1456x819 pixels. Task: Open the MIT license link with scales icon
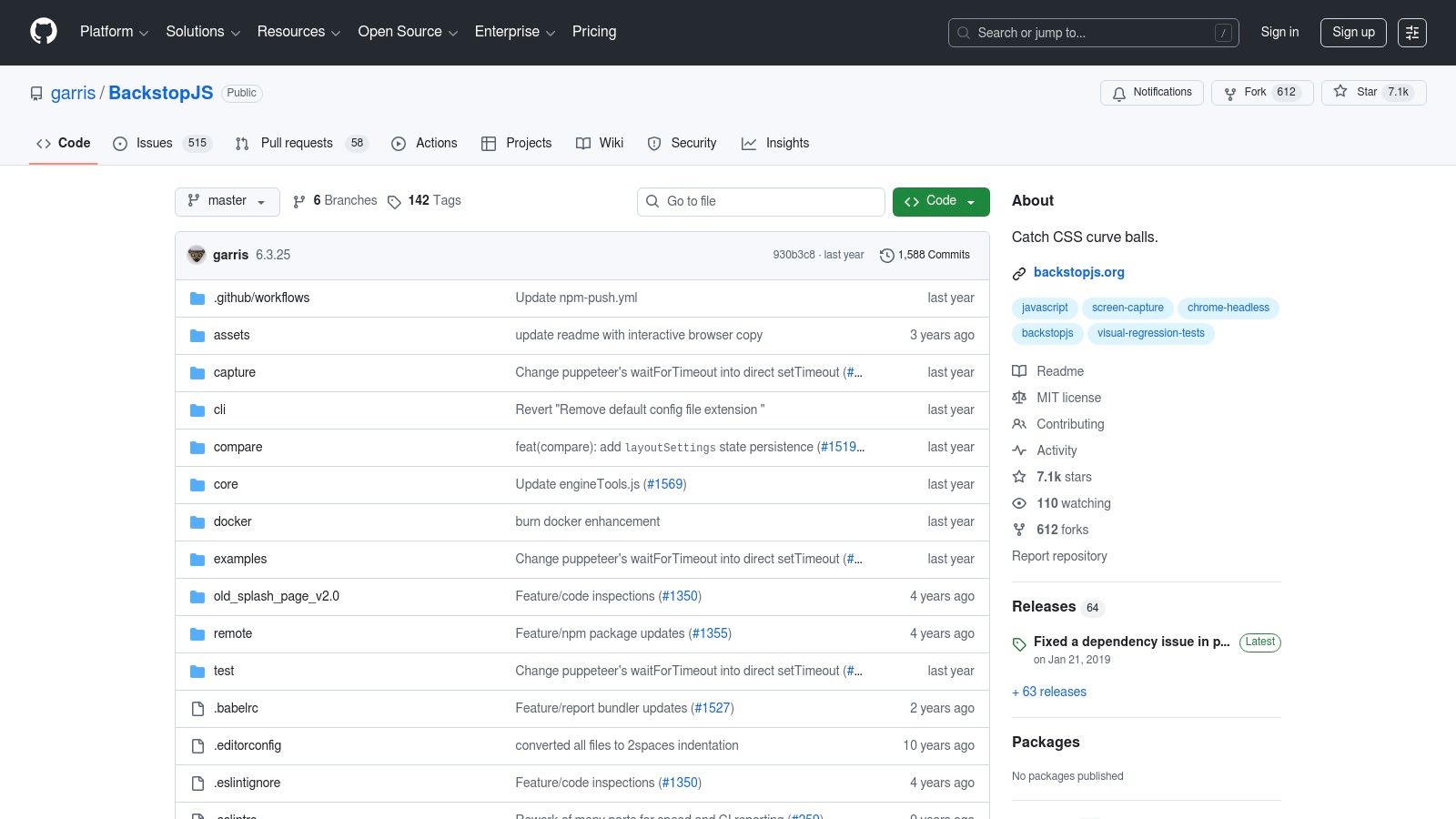[x=1068, y=398]
